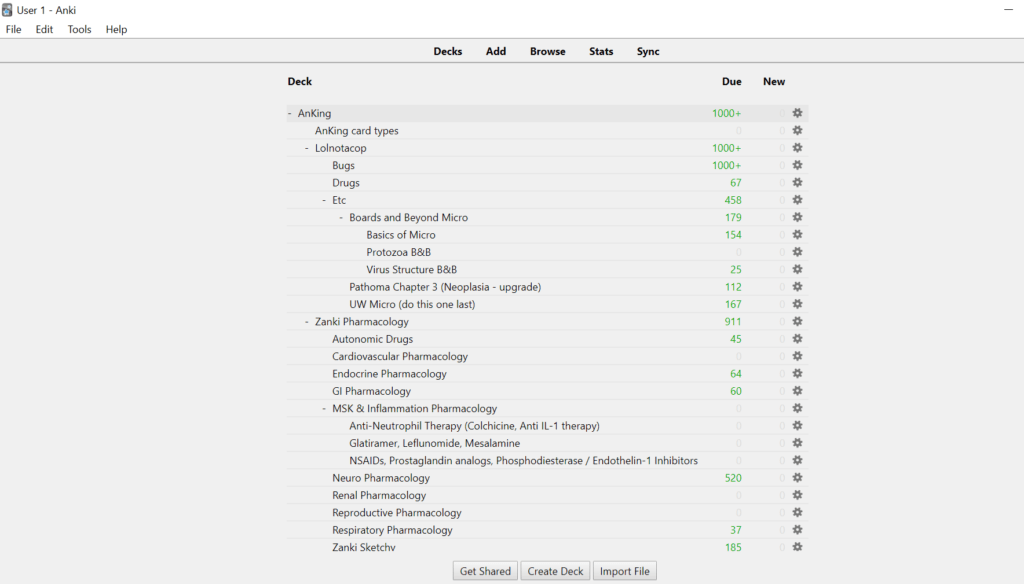Open gear options for Drugs deck

tap(797, 183)
